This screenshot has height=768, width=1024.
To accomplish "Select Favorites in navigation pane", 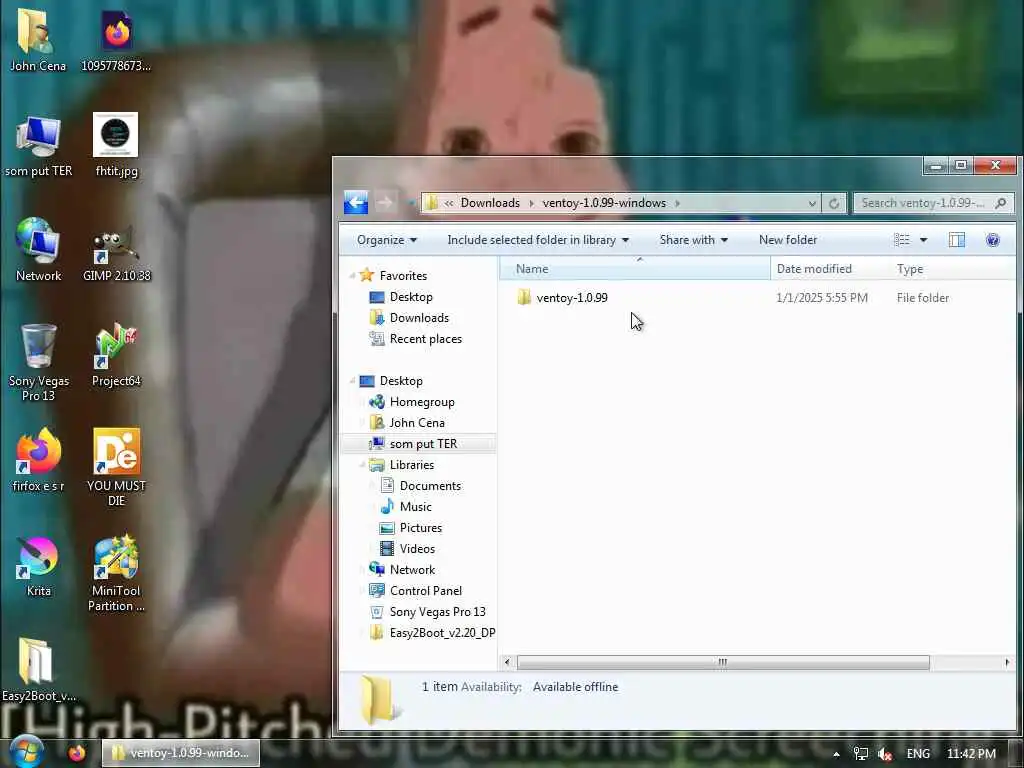I will 403,276.
